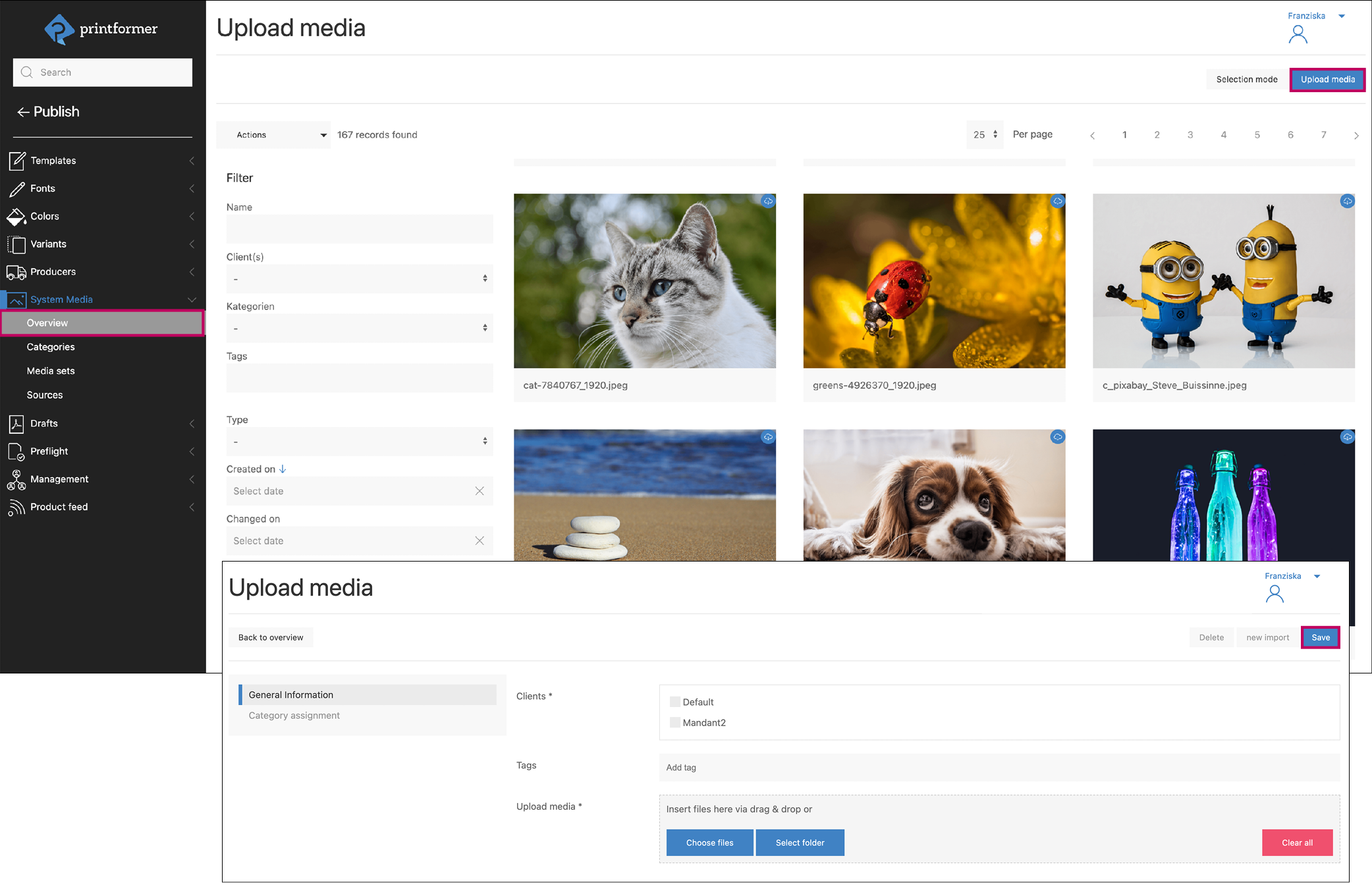
Task: Click the Preflight document icon
Action: coord(16,452)
